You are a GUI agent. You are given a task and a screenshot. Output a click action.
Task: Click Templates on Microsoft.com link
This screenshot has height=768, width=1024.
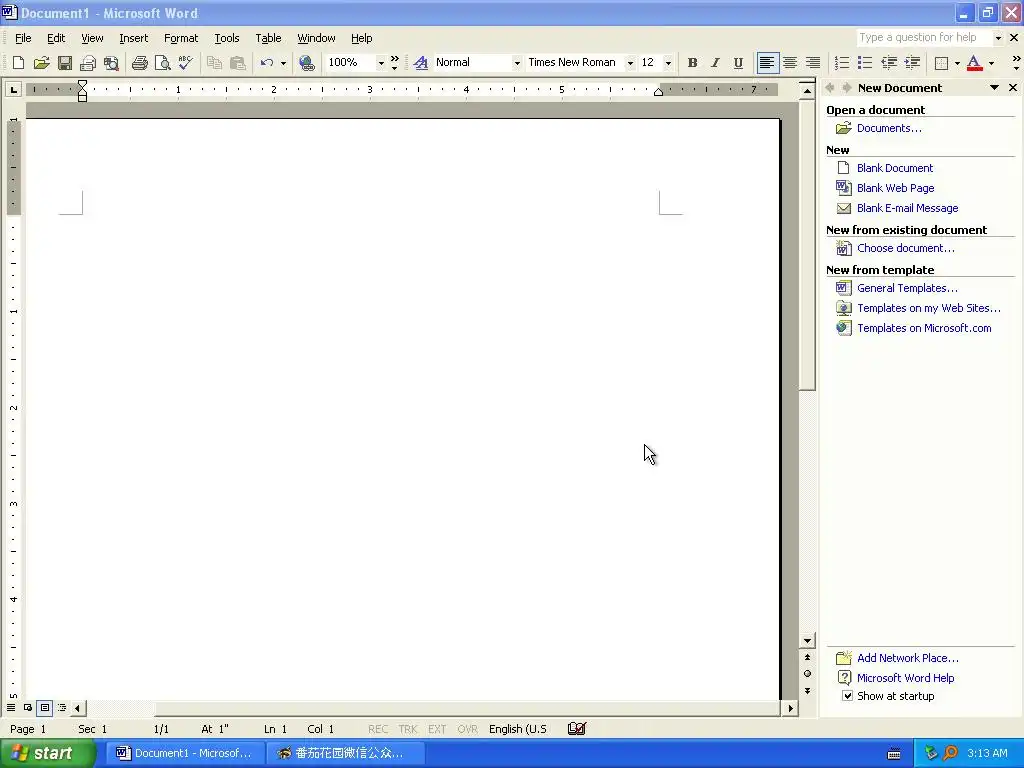(924, 328)
